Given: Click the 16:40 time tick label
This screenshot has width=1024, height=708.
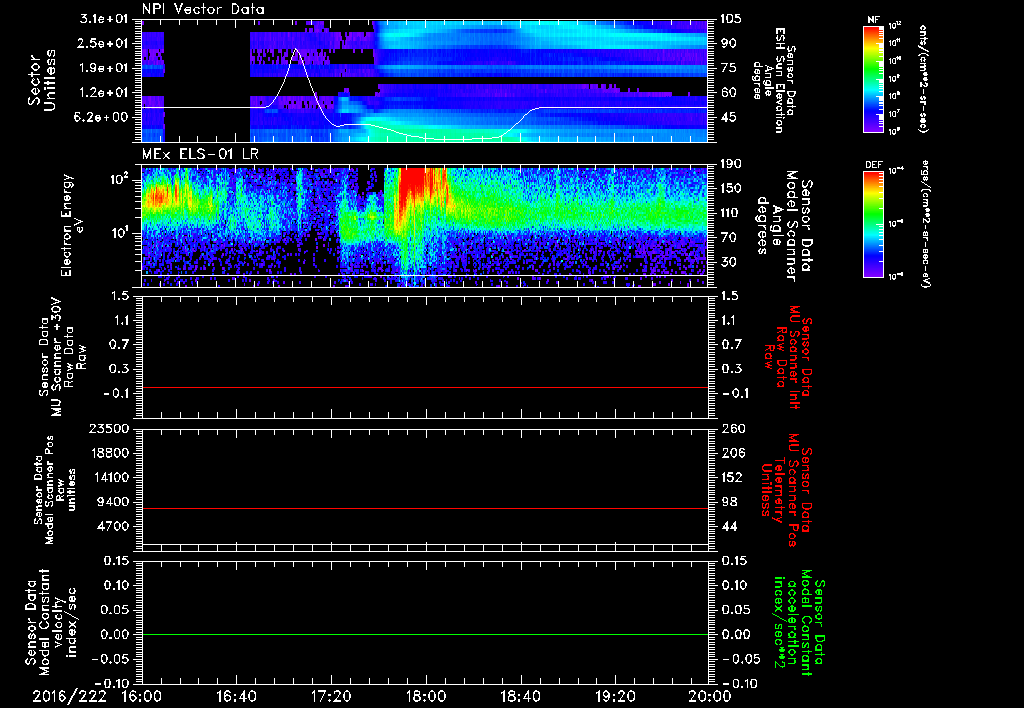Looking at the screenshot, I should (236, 696).
